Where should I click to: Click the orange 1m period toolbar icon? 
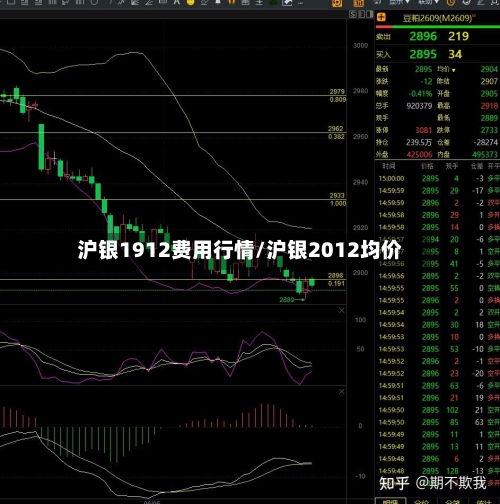pos(358,3)
